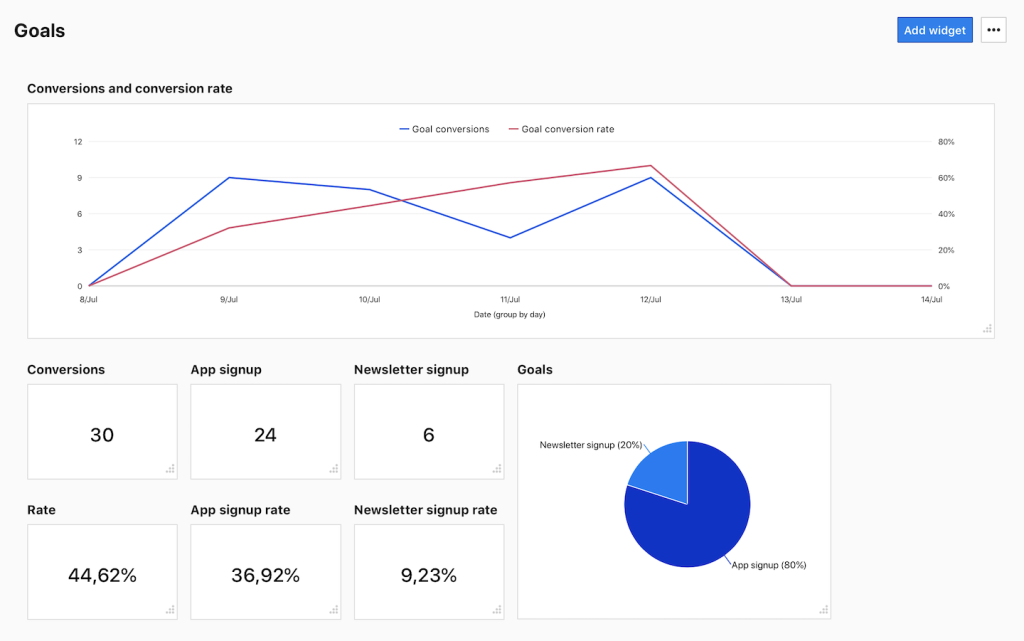1024x641 pixels.
Task: Click the resize handle on the Conversions widget
Action: click(170, 468)
